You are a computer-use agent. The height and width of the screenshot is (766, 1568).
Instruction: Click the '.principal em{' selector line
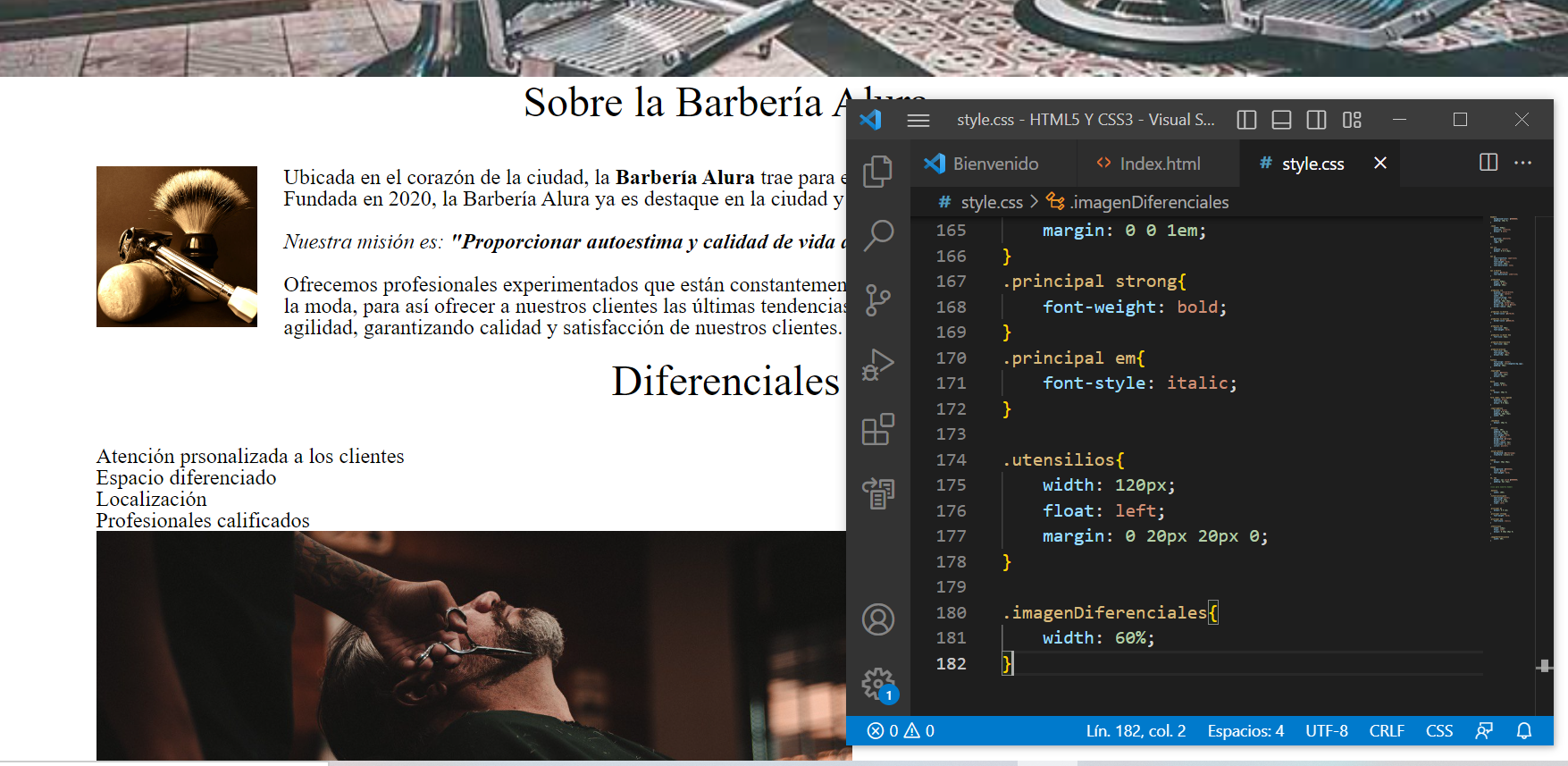1074,358
